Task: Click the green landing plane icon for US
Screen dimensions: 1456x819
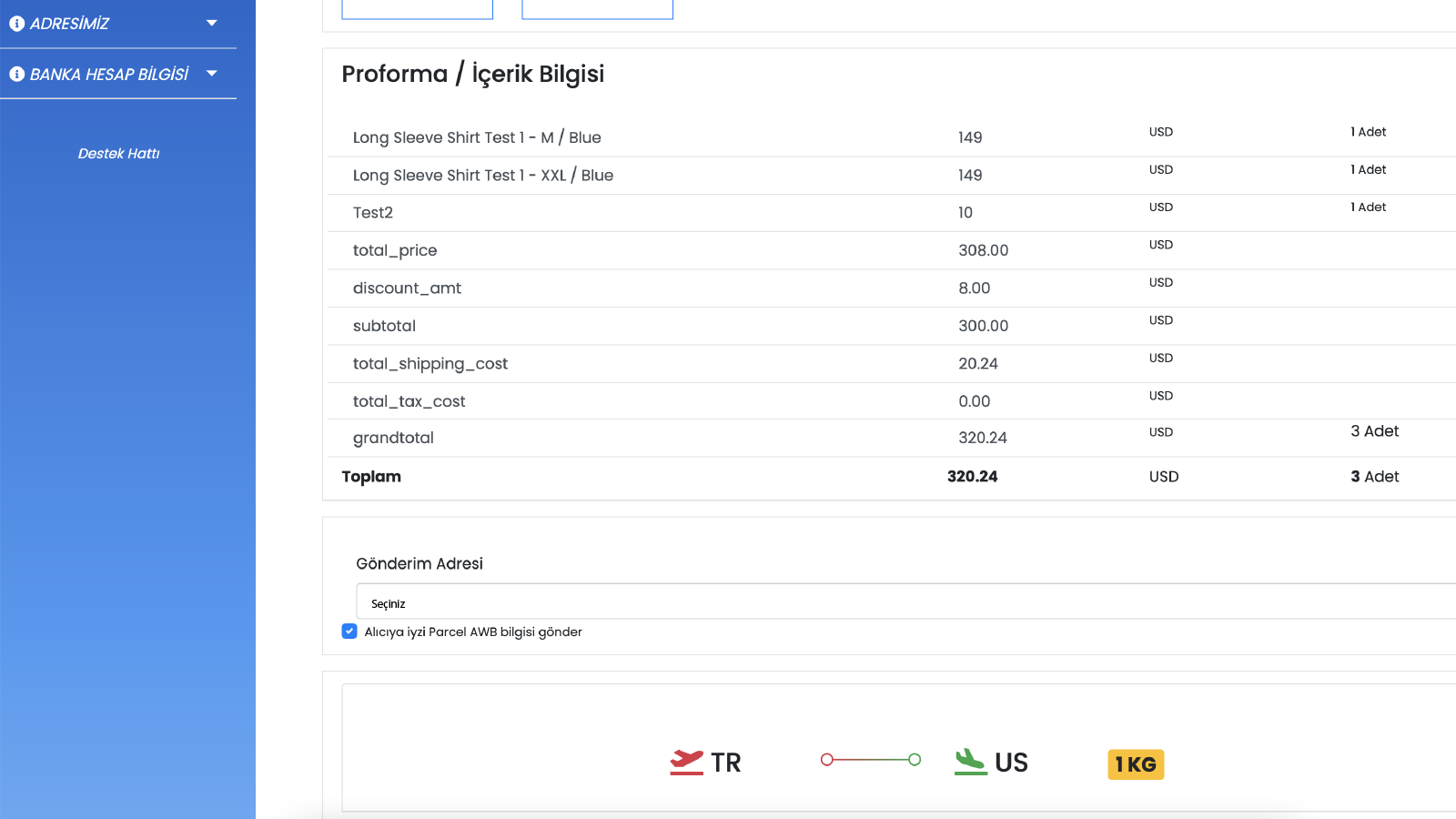Action: (970, 763)
